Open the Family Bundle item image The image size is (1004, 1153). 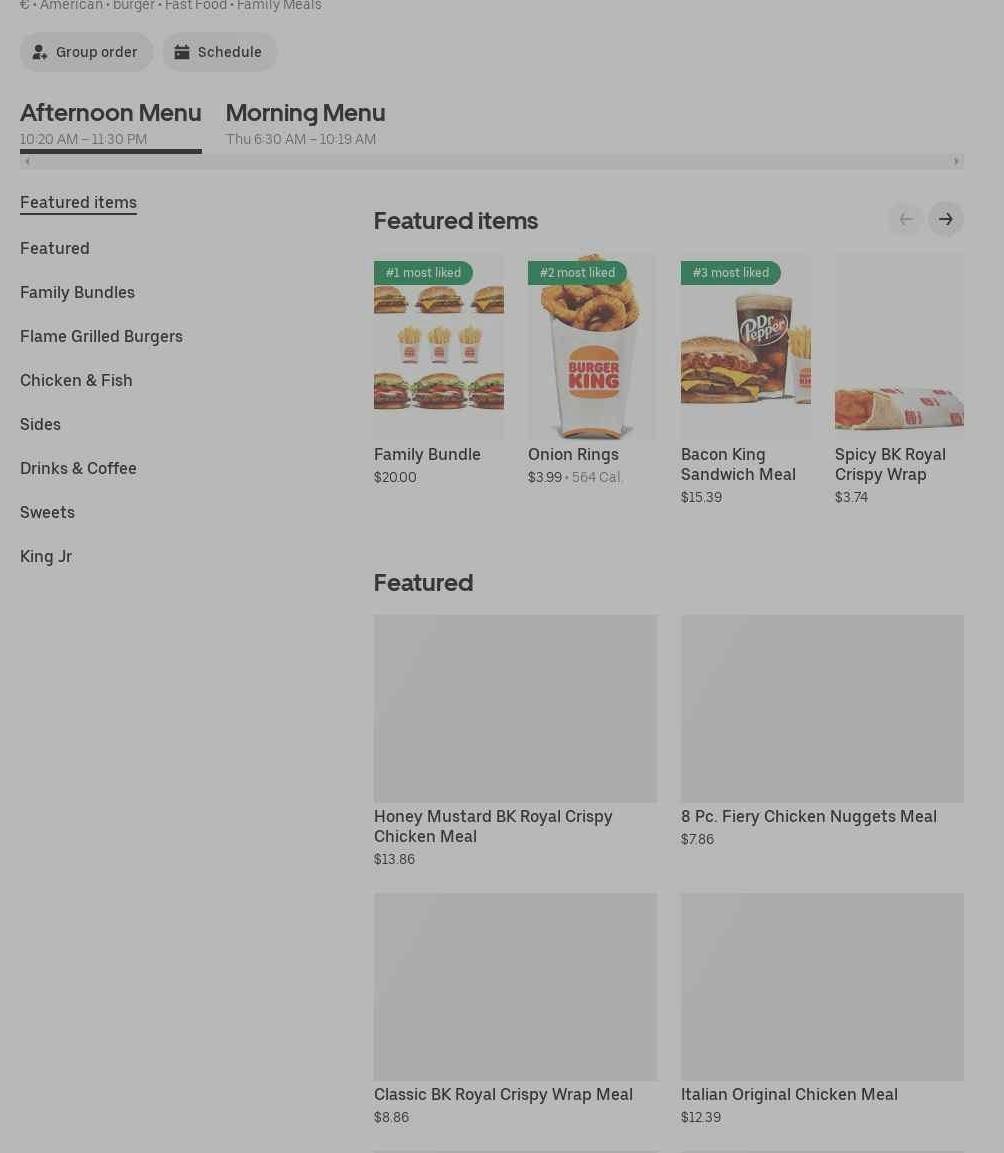[x=438, y=346]
